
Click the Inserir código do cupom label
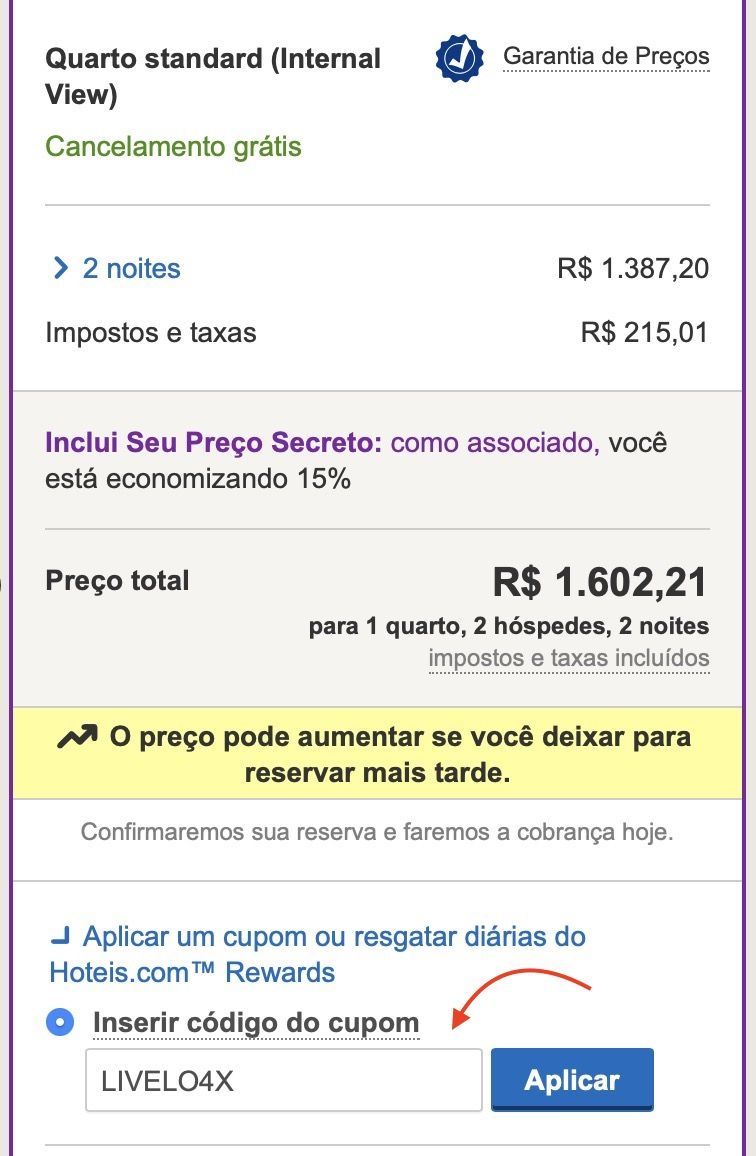(255, 1023)
